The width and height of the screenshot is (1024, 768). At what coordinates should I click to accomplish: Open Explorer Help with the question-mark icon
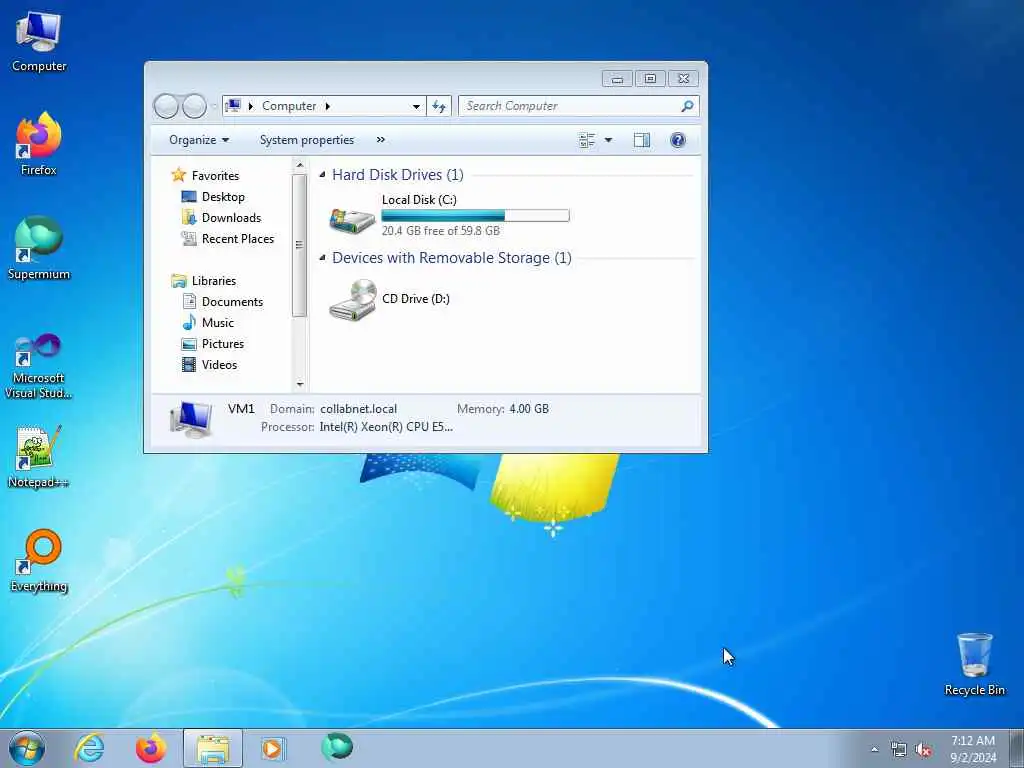tap(678, 140)
